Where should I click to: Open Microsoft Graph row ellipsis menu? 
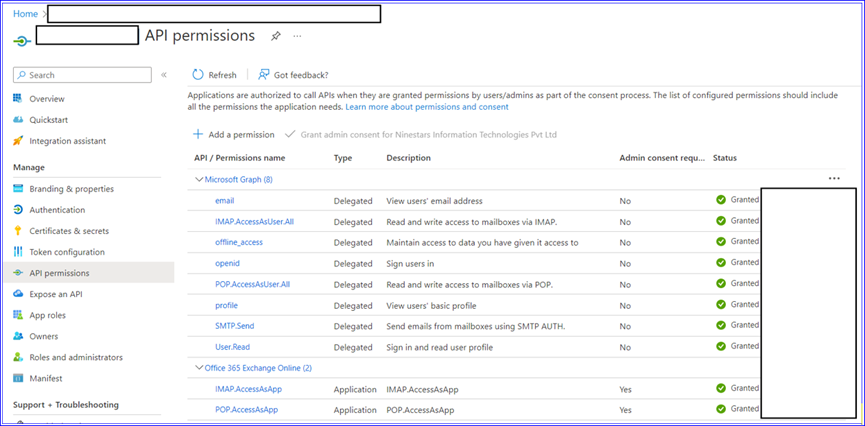point(833,179)
